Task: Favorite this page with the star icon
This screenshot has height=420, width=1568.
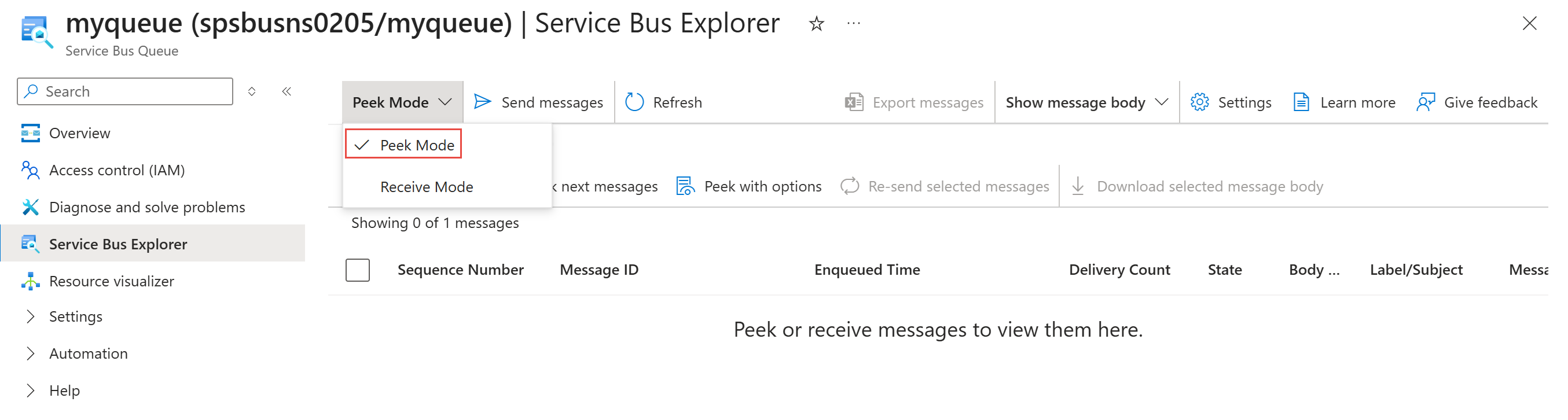Action: [816, 24]
